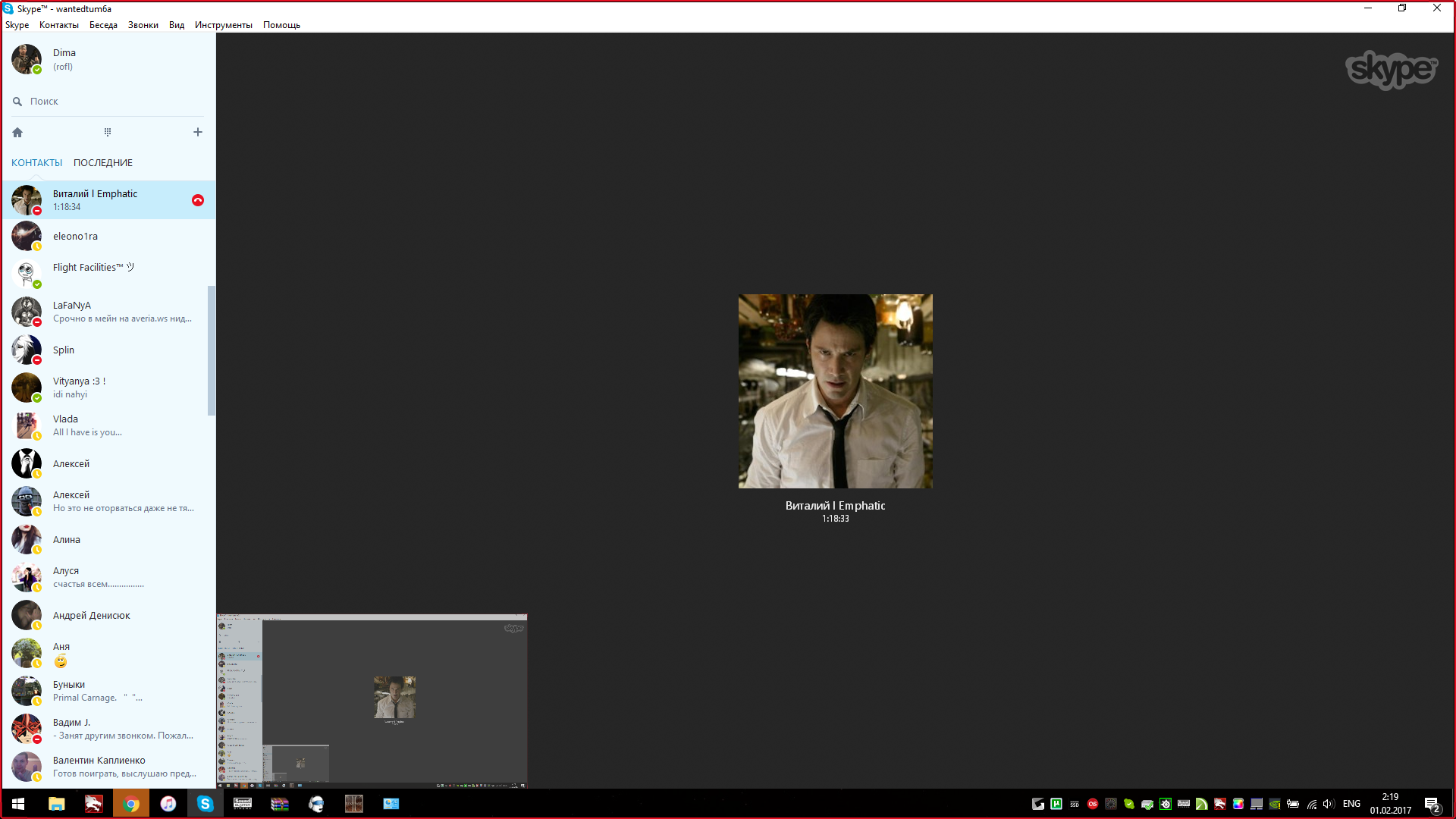This screenshot has height=819, width=1456.
Task: End call with Виталий using red hang-up icon
Action: coord(198,200)
